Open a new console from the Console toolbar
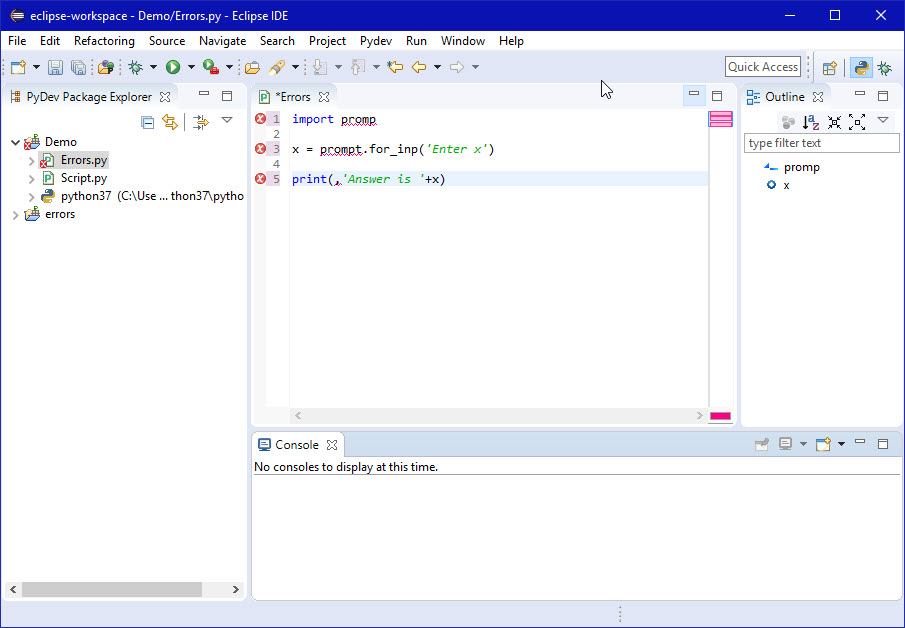The height and width of the screenshot is (628, 905). pyautogui.click(x=825, y=443)
